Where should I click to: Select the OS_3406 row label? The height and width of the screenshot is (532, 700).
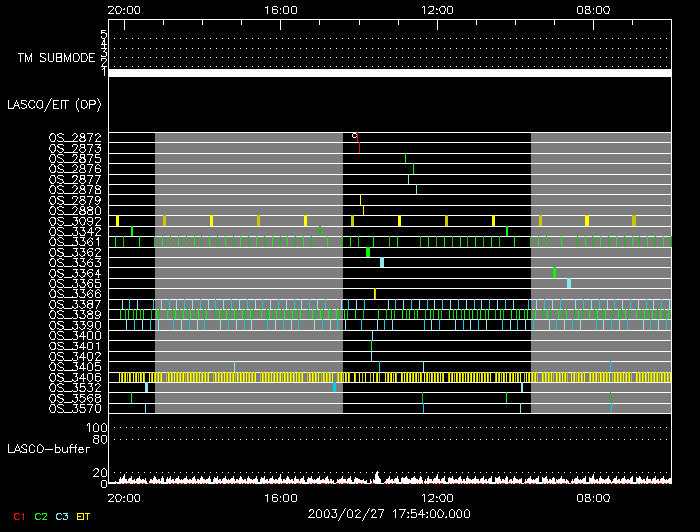pyautogui.click(x=75, y=377)
